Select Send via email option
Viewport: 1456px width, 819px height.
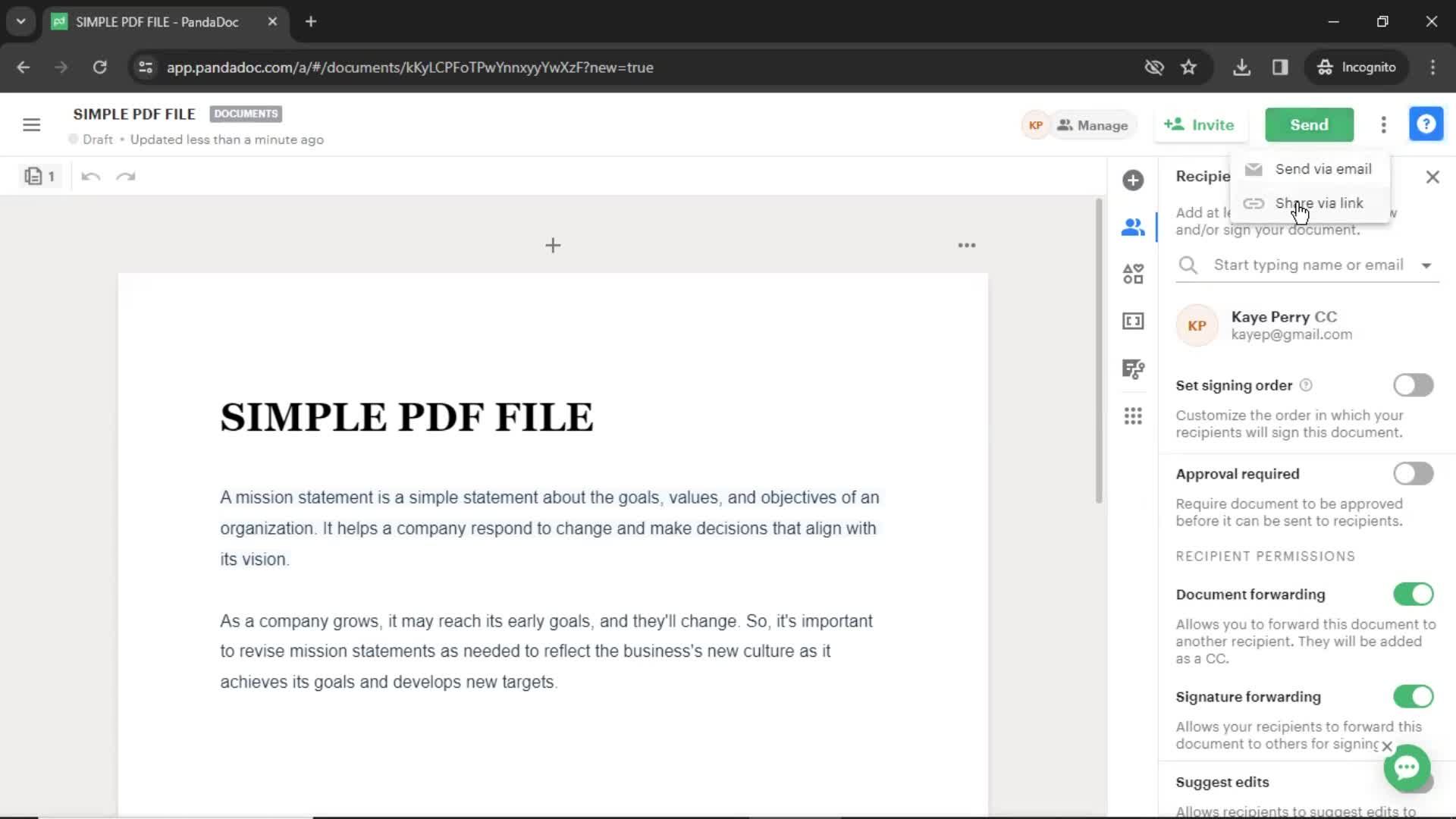pos(1323,168)
